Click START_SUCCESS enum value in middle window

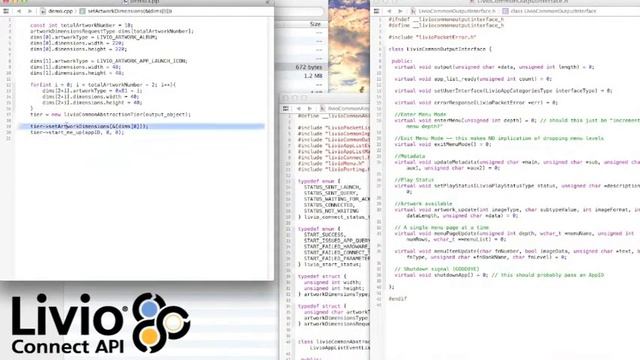point(325,235)
